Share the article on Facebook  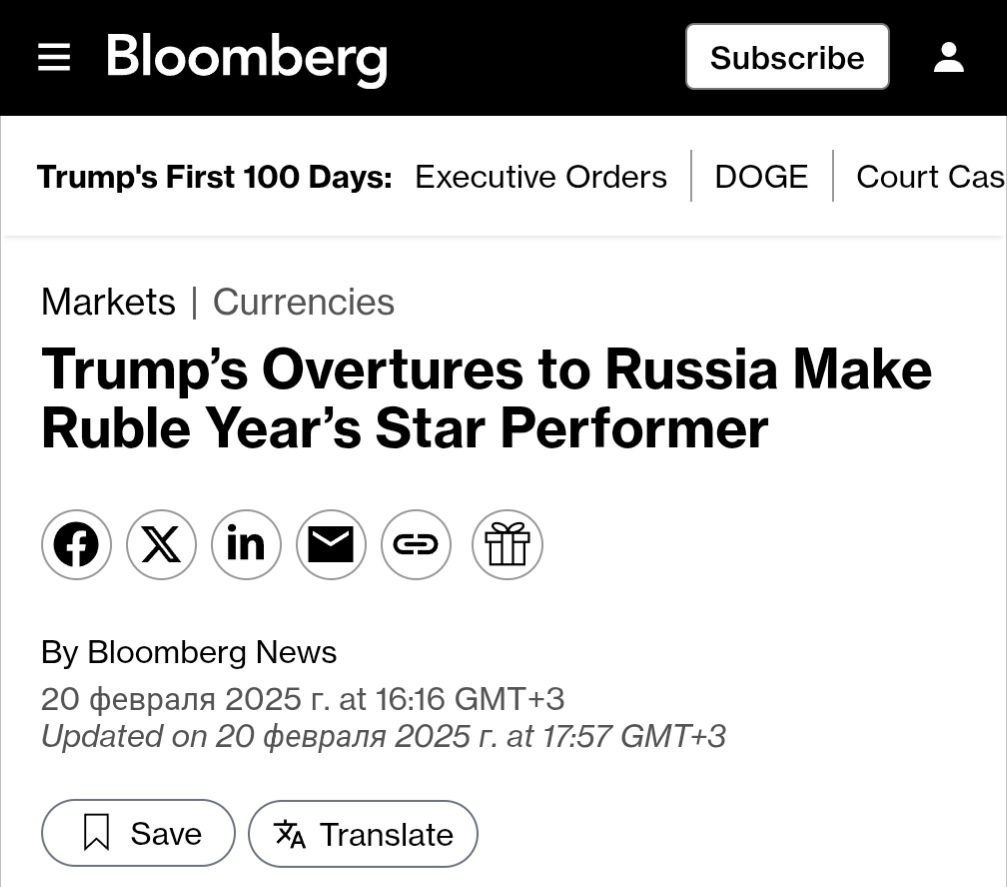pos(76,545)
